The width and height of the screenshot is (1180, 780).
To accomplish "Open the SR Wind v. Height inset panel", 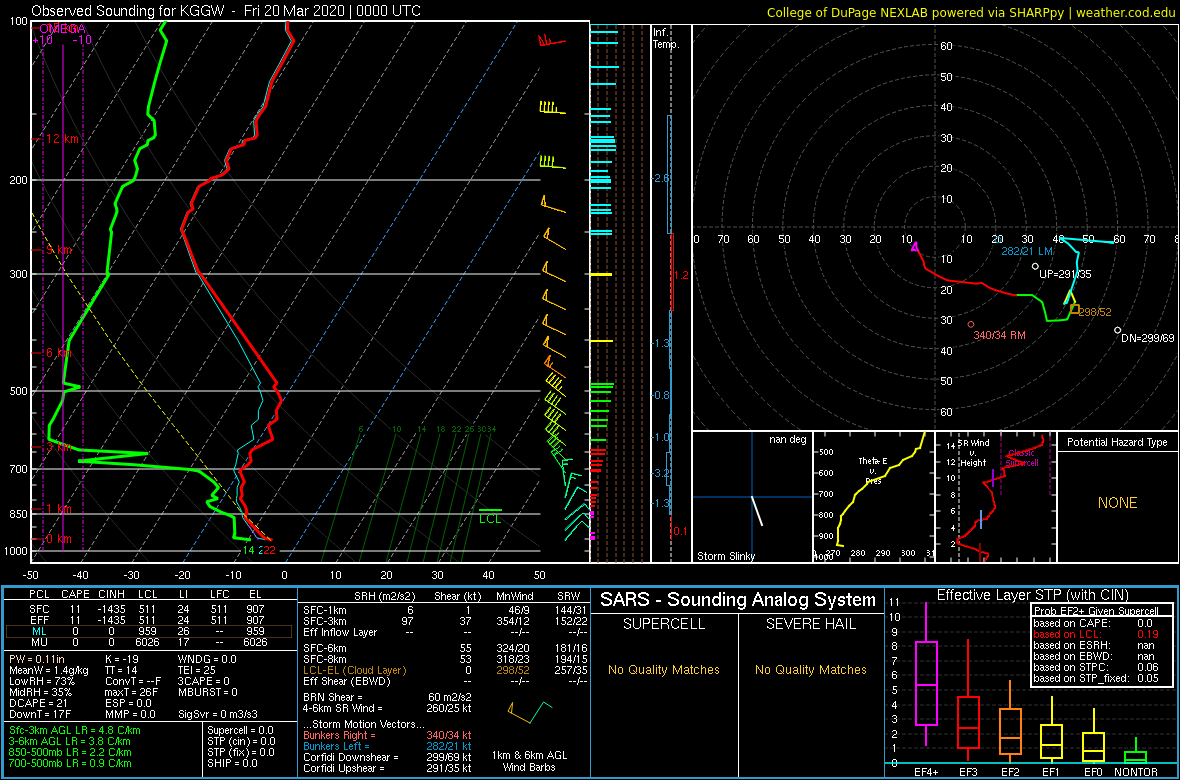I will pyautogui.click(x=994, y=497).
